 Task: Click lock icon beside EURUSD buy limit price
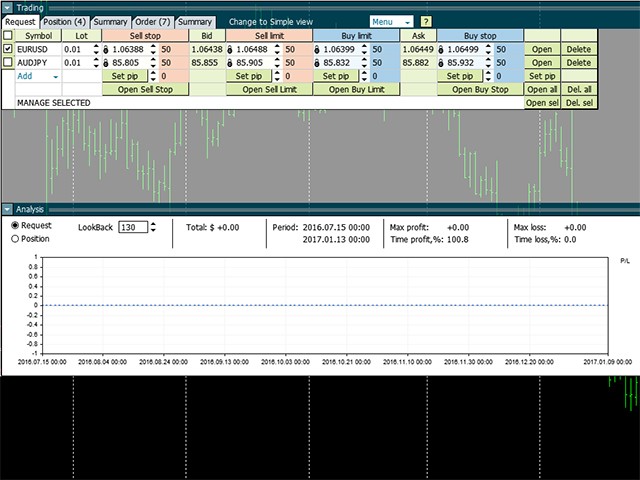318,48
